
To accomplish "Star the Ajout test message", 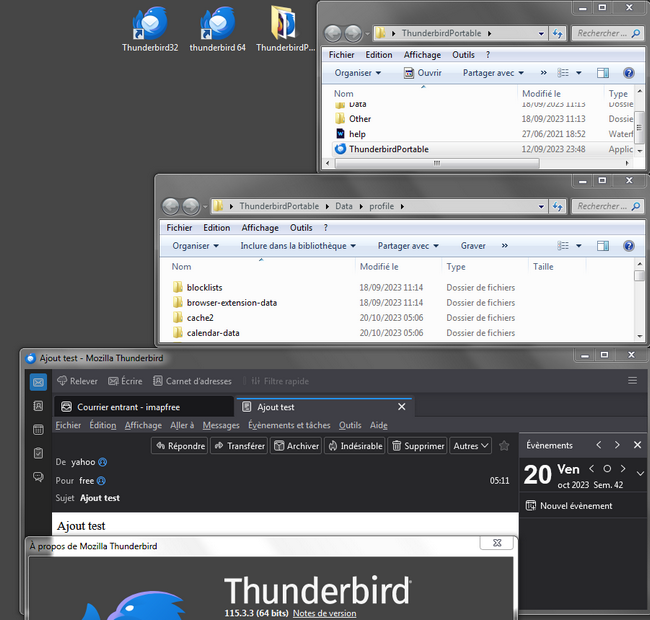I will [x=504, y=446].
